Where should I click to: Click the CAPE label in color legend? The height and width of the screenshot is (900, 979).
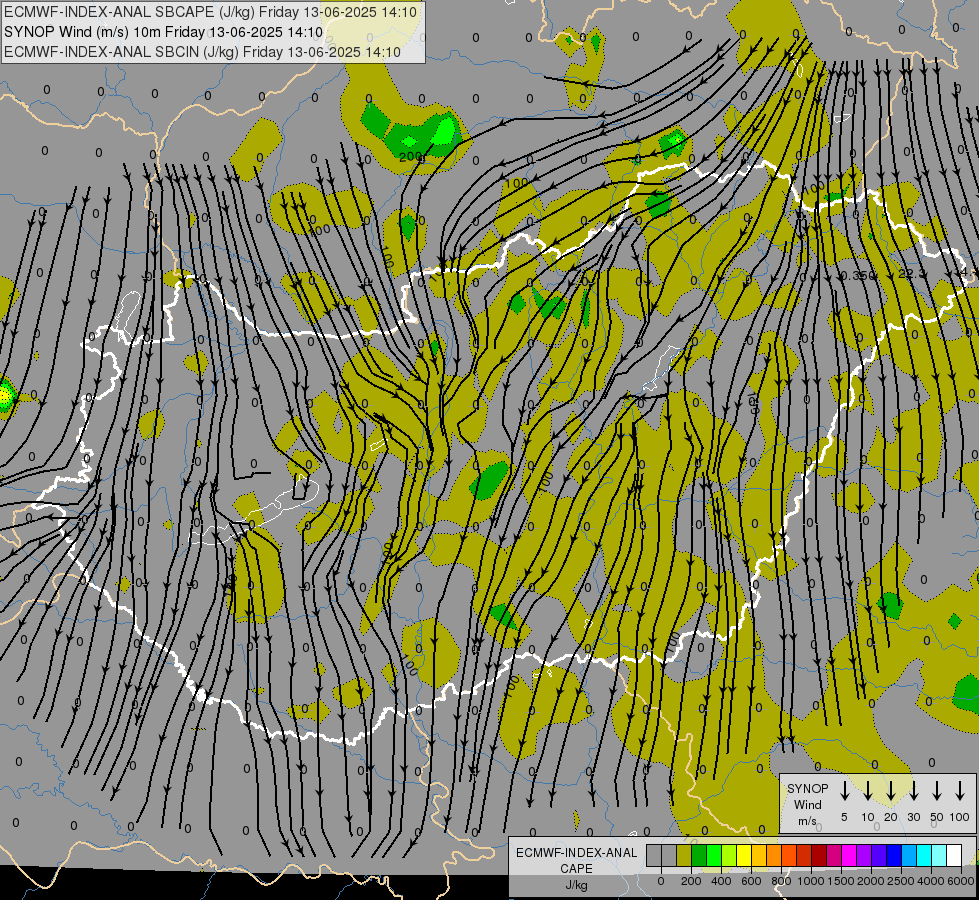[x=576, y=869]
